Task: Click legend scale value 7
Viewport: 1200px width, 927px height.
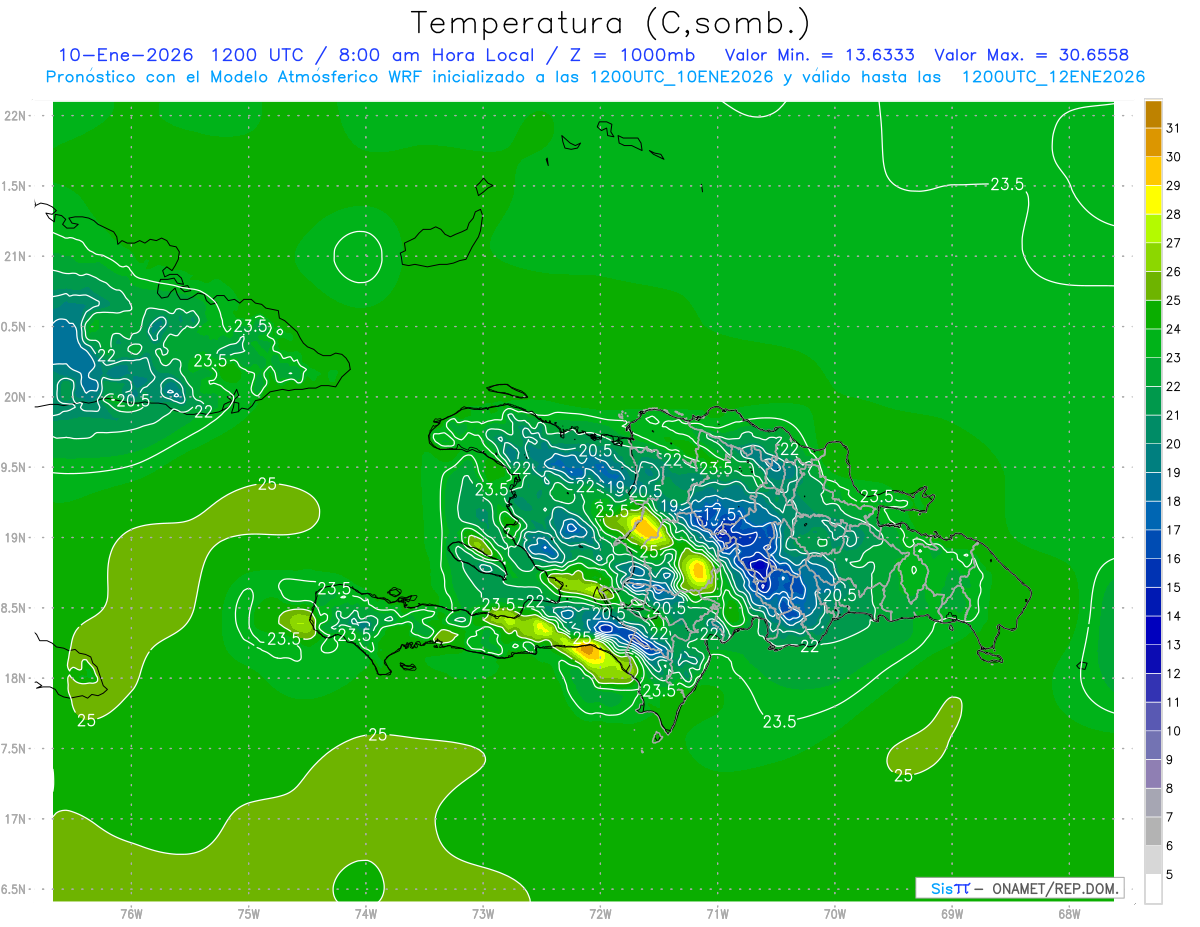Action: pos(1170,817)
